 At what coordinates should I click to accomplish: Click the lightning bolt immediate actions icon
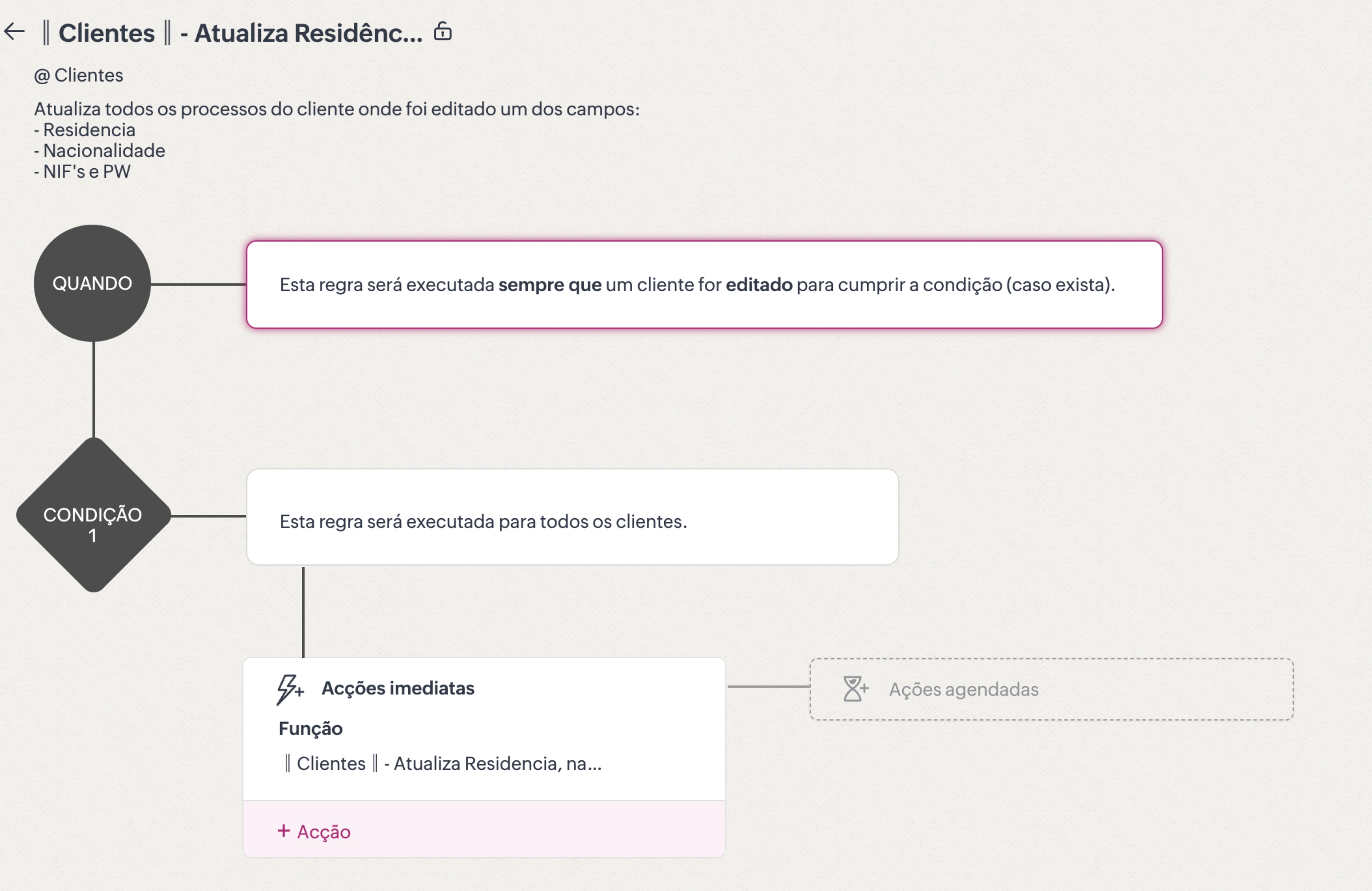click(290, 689)
